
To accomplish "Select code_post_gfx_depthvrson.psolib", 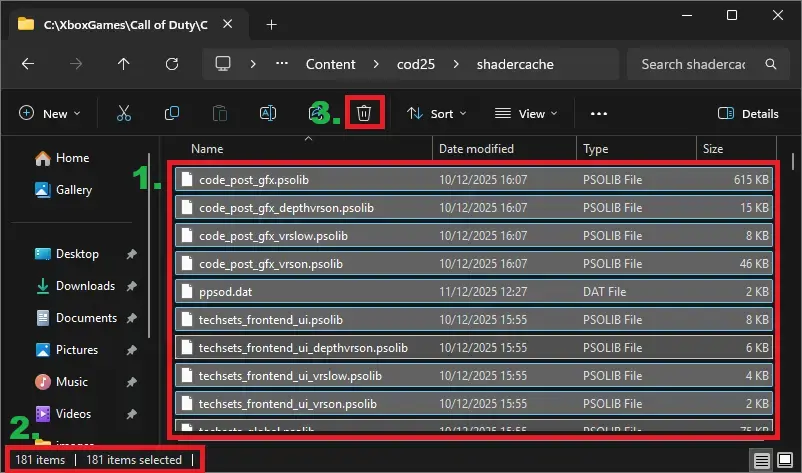I will [474, 208].
